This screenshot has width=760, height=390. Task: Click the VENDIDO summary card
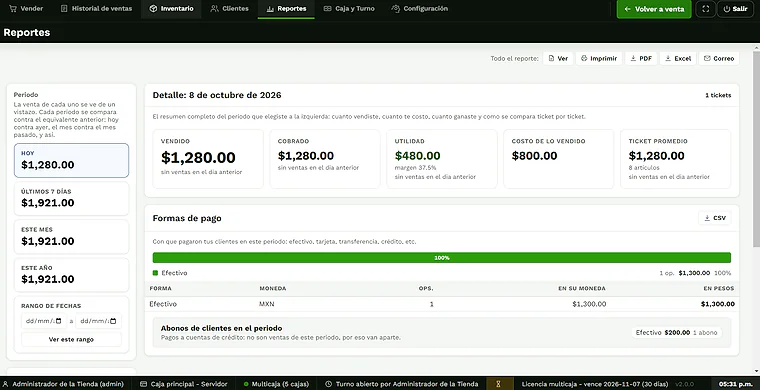[x=208, y=159]
